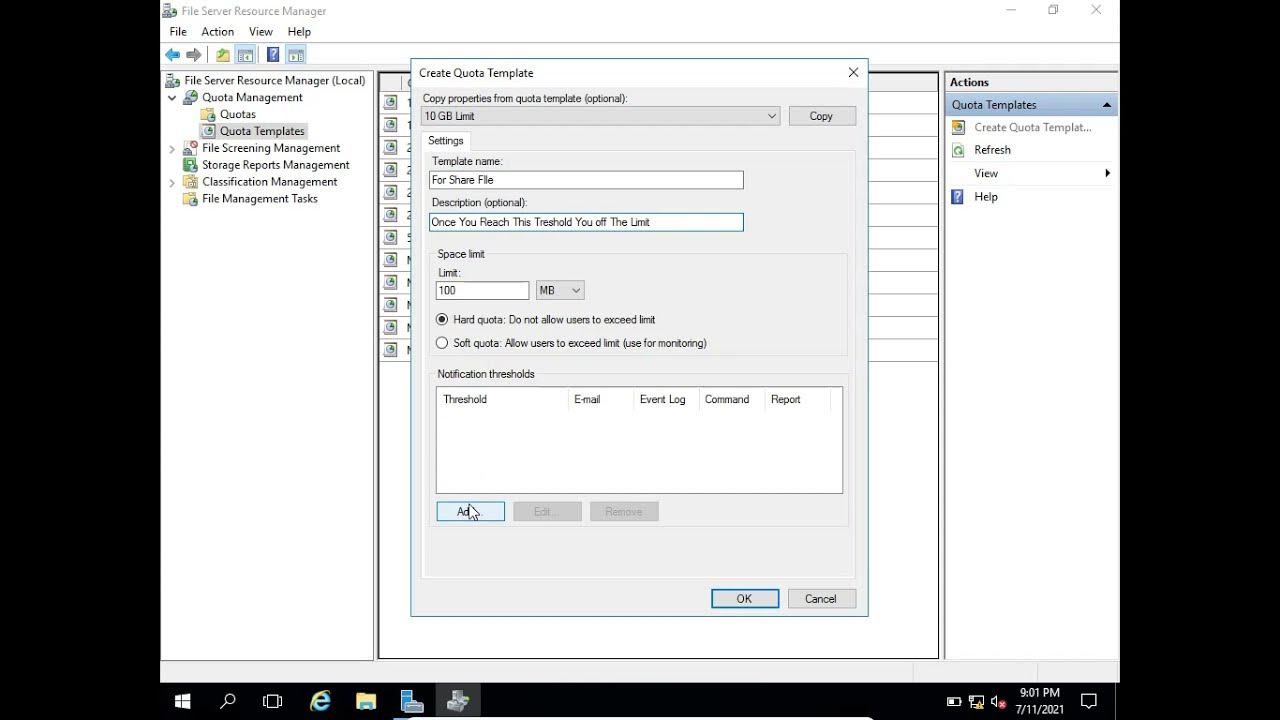Click the Add threshold button
Screen dimensions: 1280x720
point(470,511)
